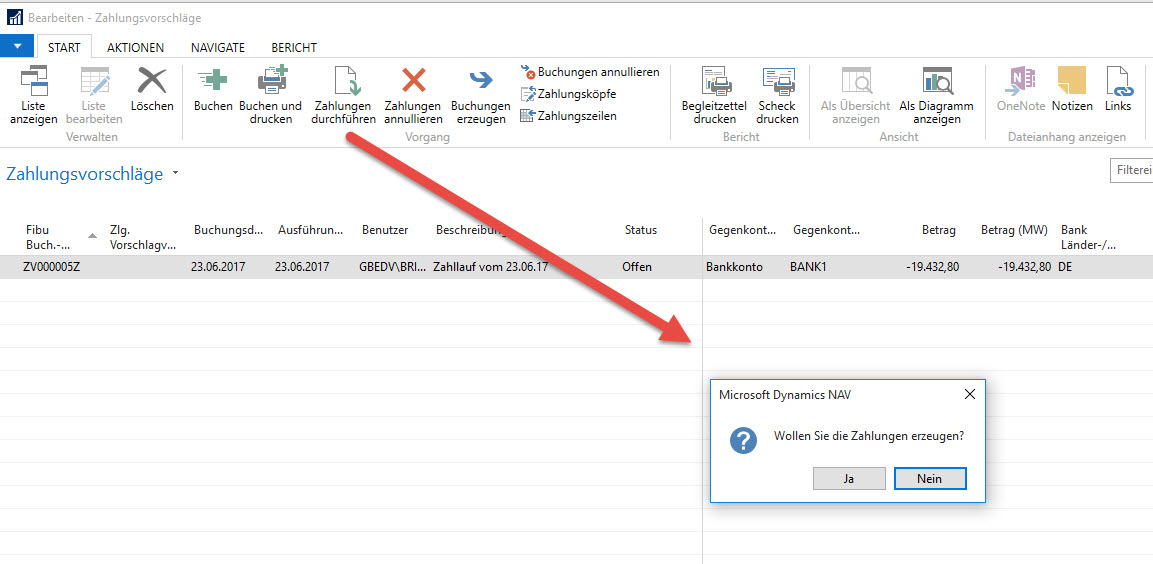The height and width of the screenshot is (564, 1153).
Task: Show list Als Diagramm anzeigen
Action: (x=936, y=95)
